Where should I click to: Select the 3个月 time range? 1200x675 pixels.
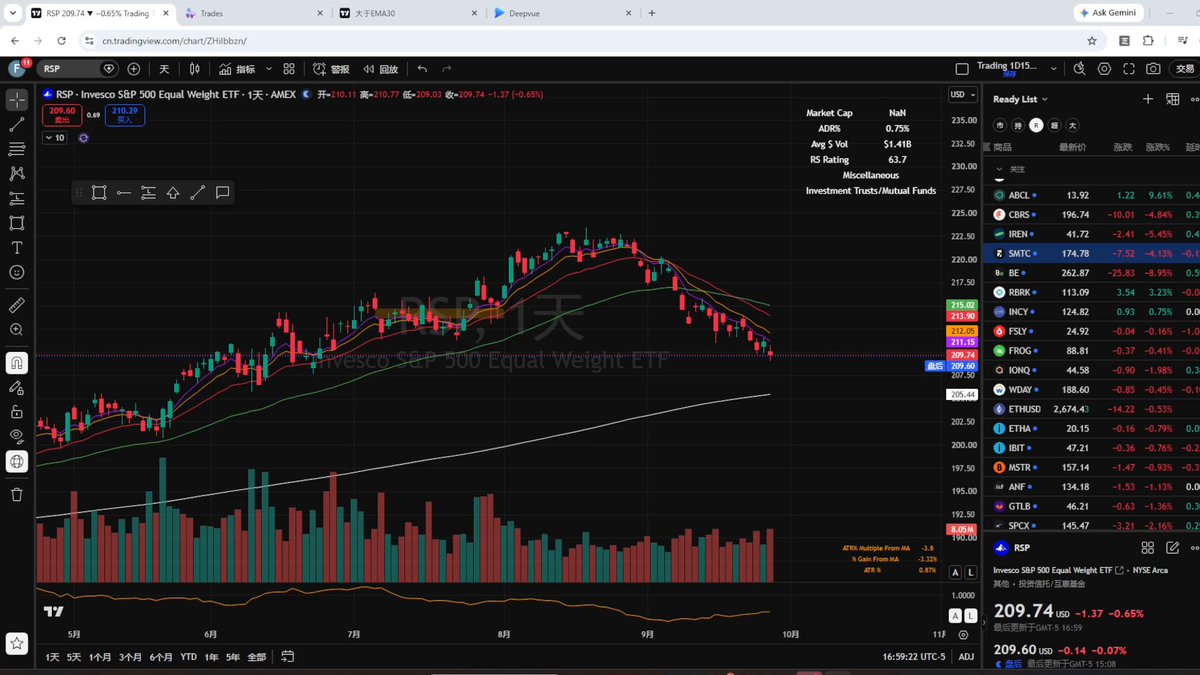coord(130,657)
